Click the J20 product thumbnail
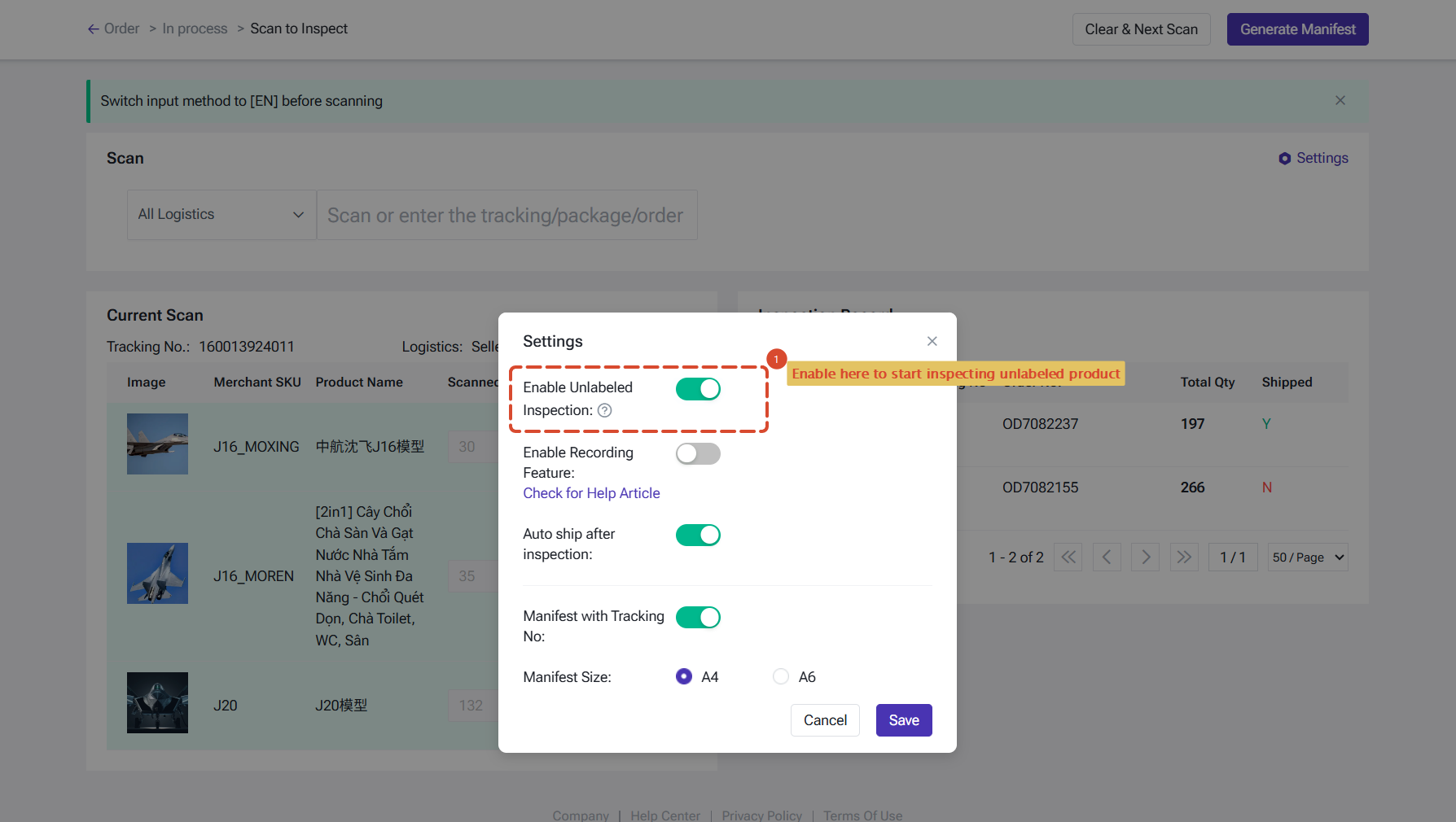 tap(157, 703)
